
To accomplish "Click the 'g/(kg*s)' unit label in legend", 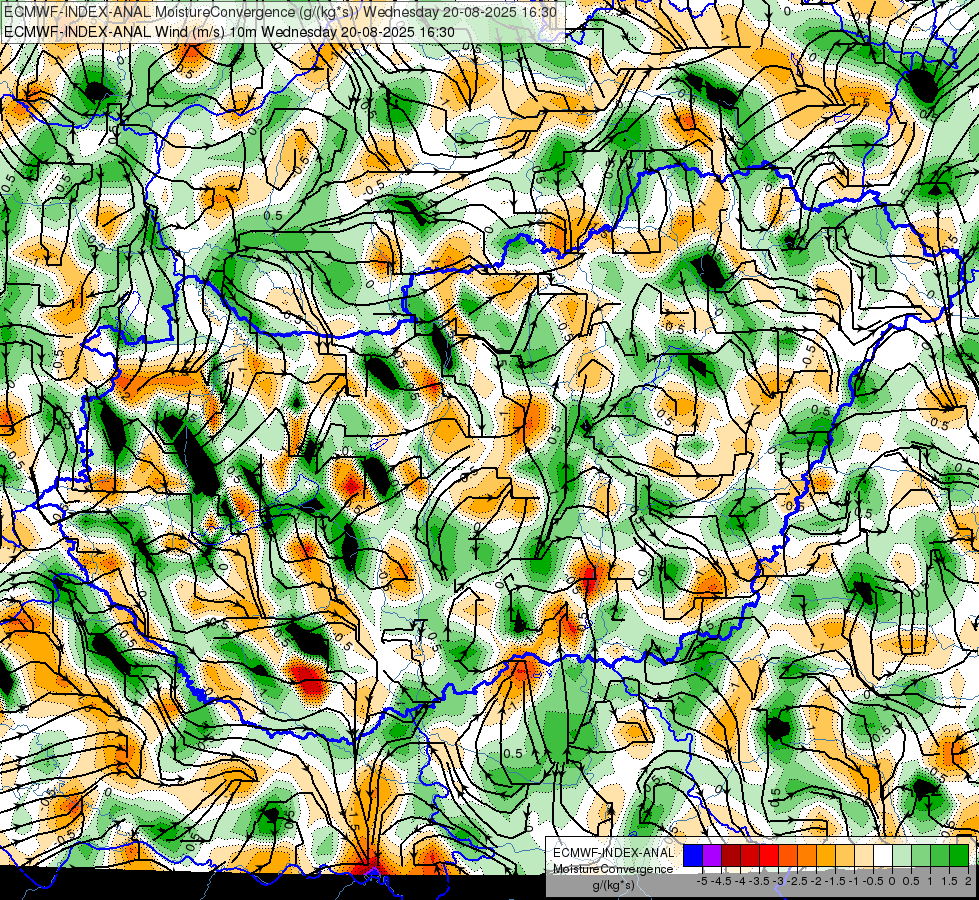I will pos(613,886).
